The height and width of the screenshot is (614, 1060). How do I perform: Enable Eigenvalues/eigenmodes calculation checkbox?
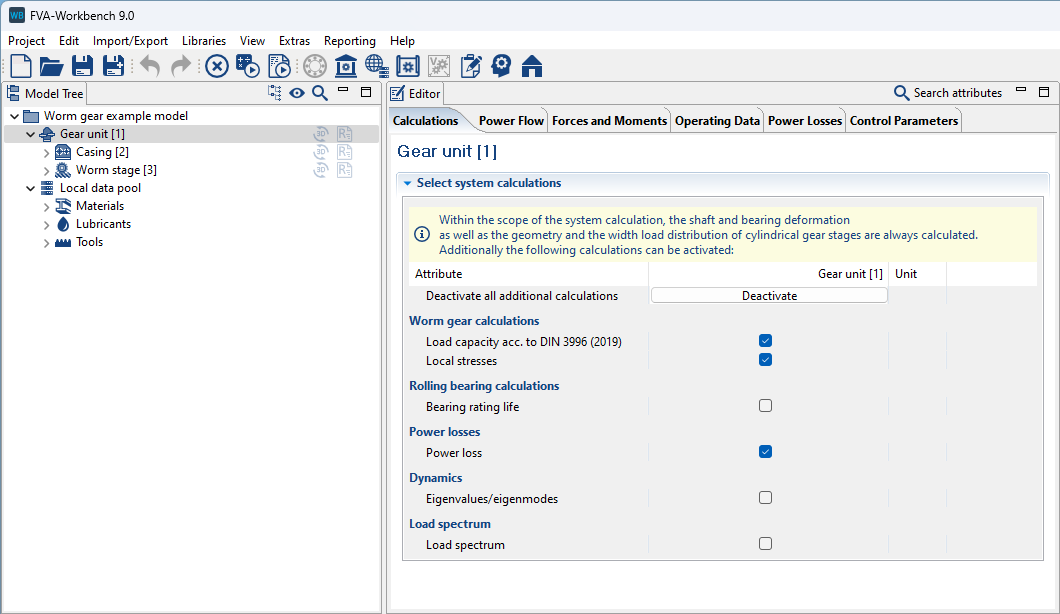(765, 498)
